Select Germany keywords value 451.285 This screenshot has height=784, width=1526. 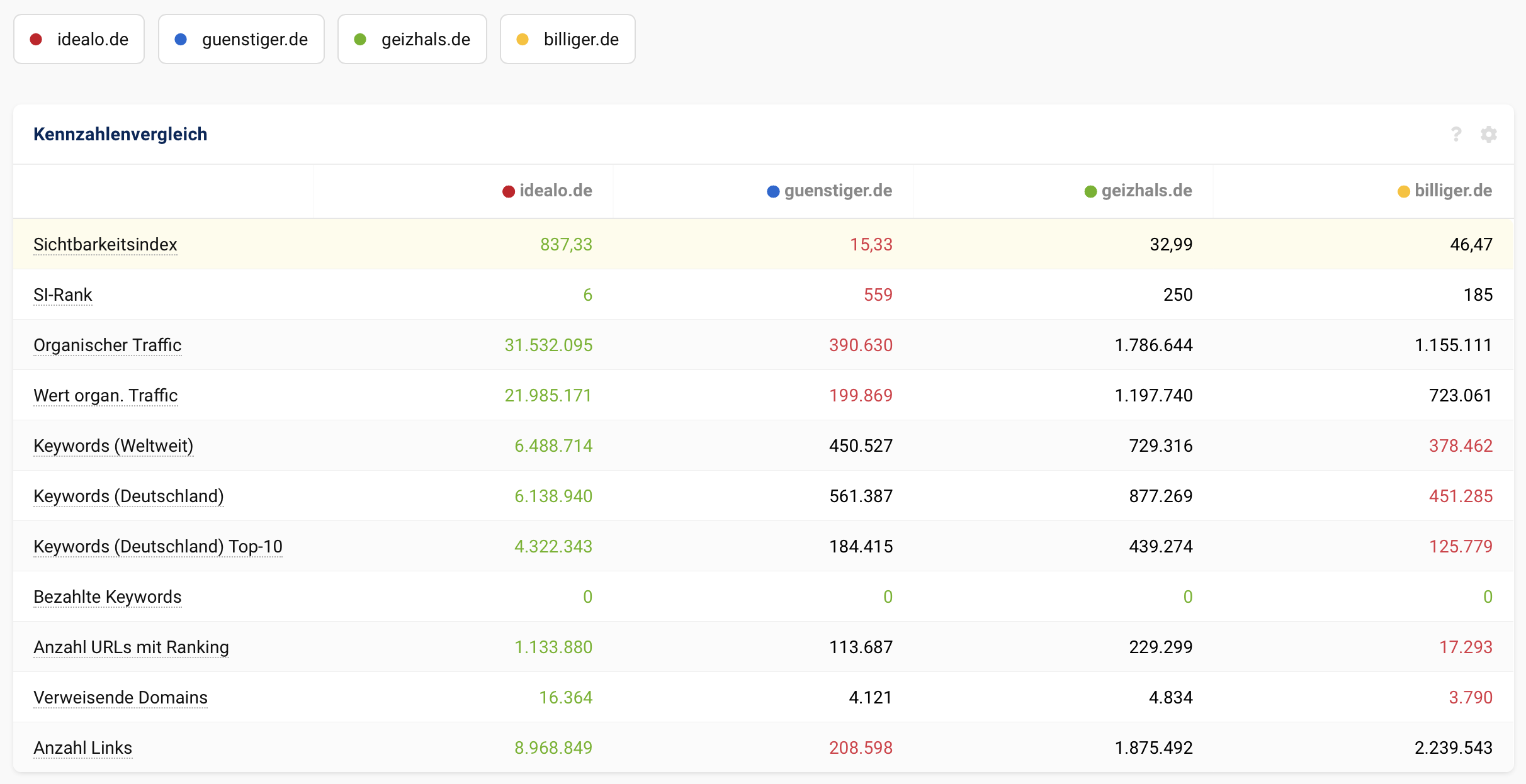(1461, 496)
